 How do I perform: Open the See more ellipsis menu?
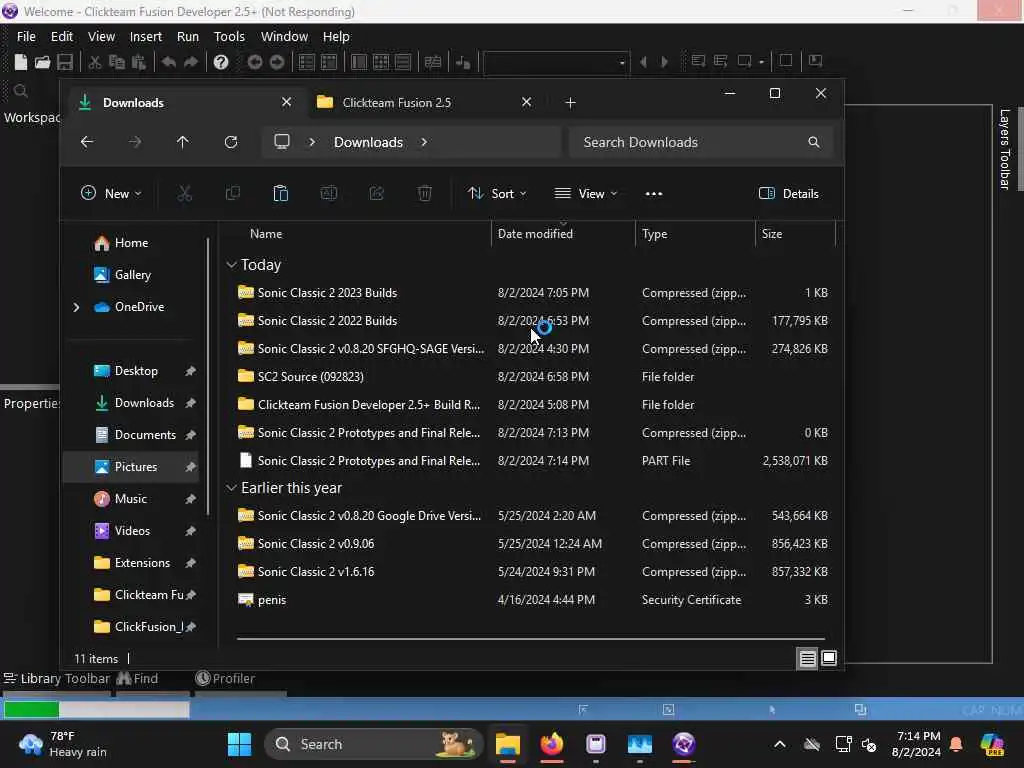click(x=654, y=193)
